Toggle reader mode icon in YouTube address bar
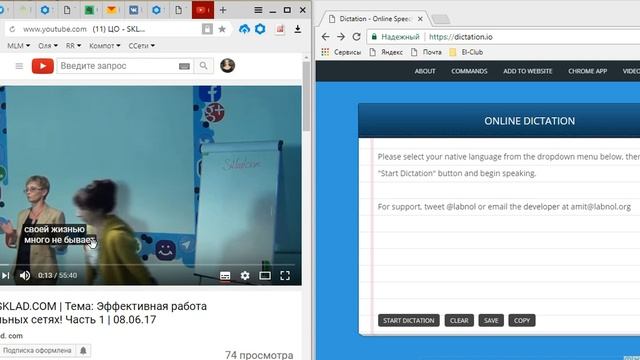 [x=207, y=29]
